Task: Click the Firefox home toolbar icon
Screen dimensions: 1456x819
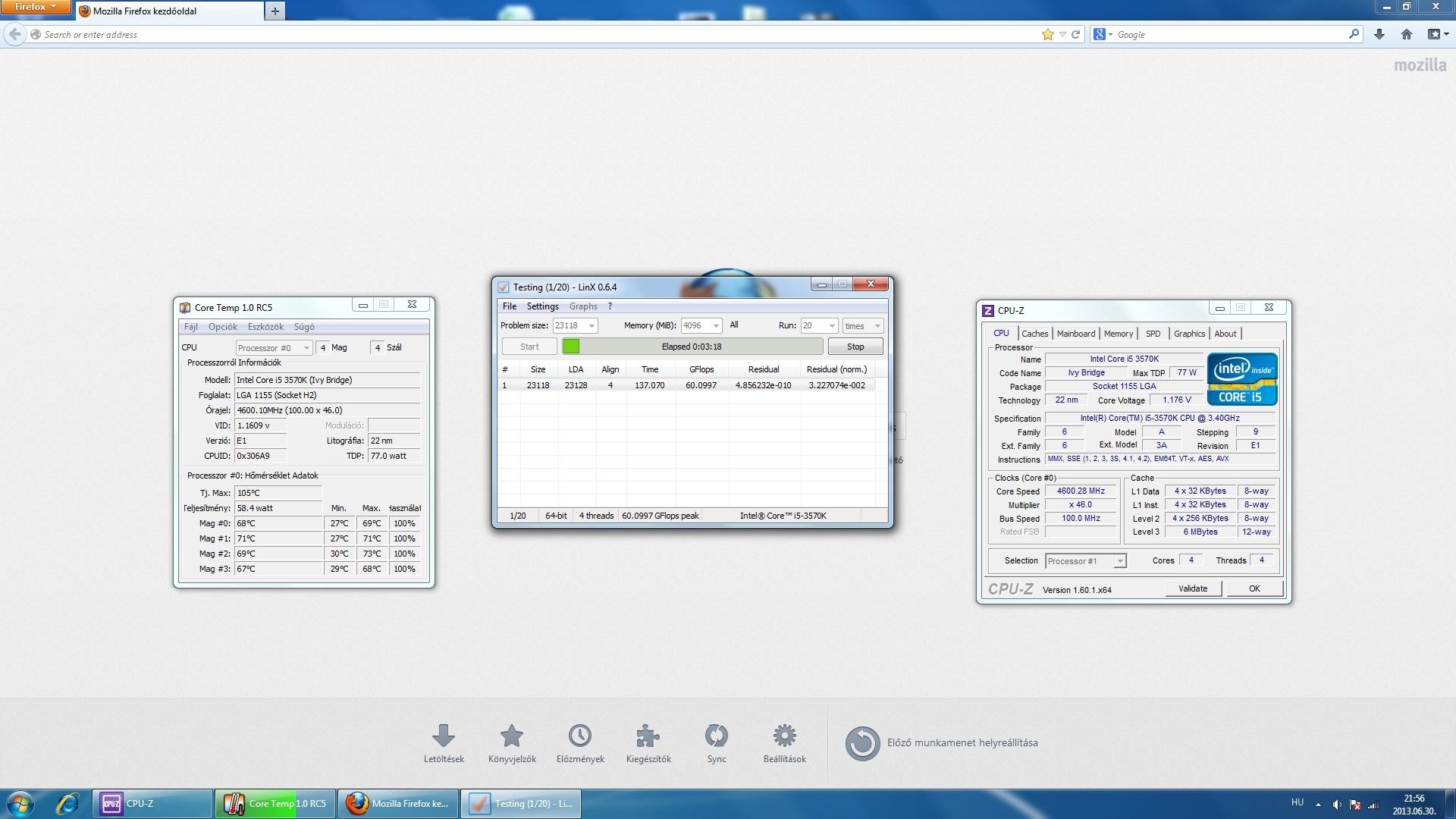Action: click(1407, 34)
